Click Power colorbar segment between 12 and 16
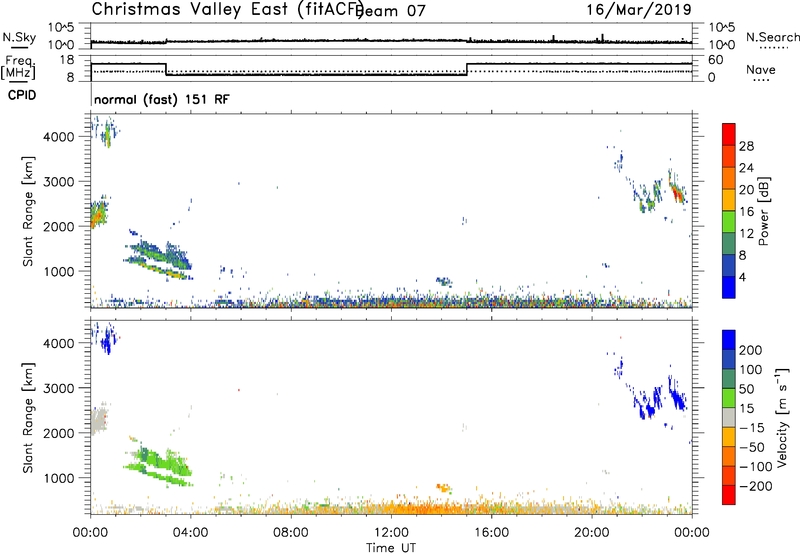 (x=729, y=222)
